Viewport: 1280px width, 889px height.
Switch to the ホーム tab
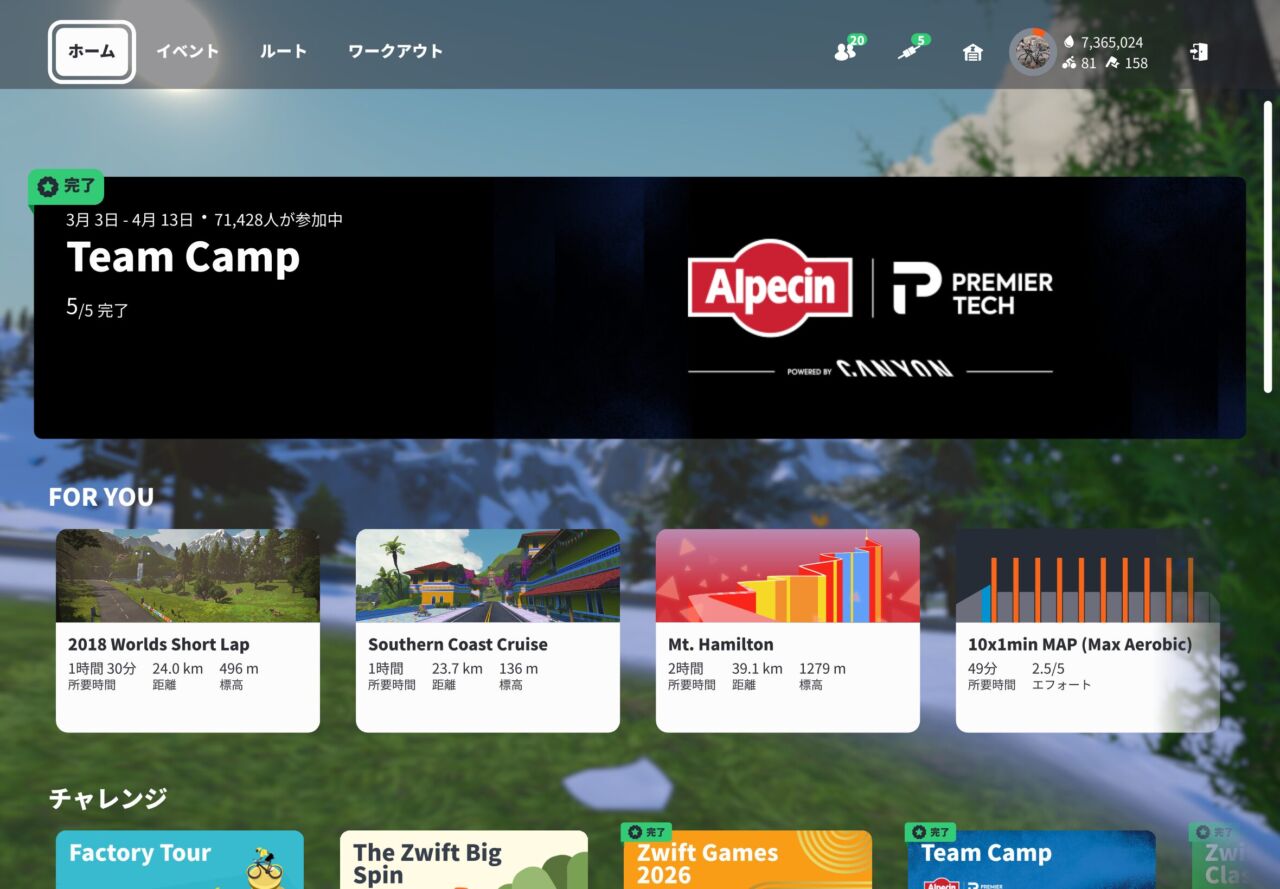pos(92,52)
